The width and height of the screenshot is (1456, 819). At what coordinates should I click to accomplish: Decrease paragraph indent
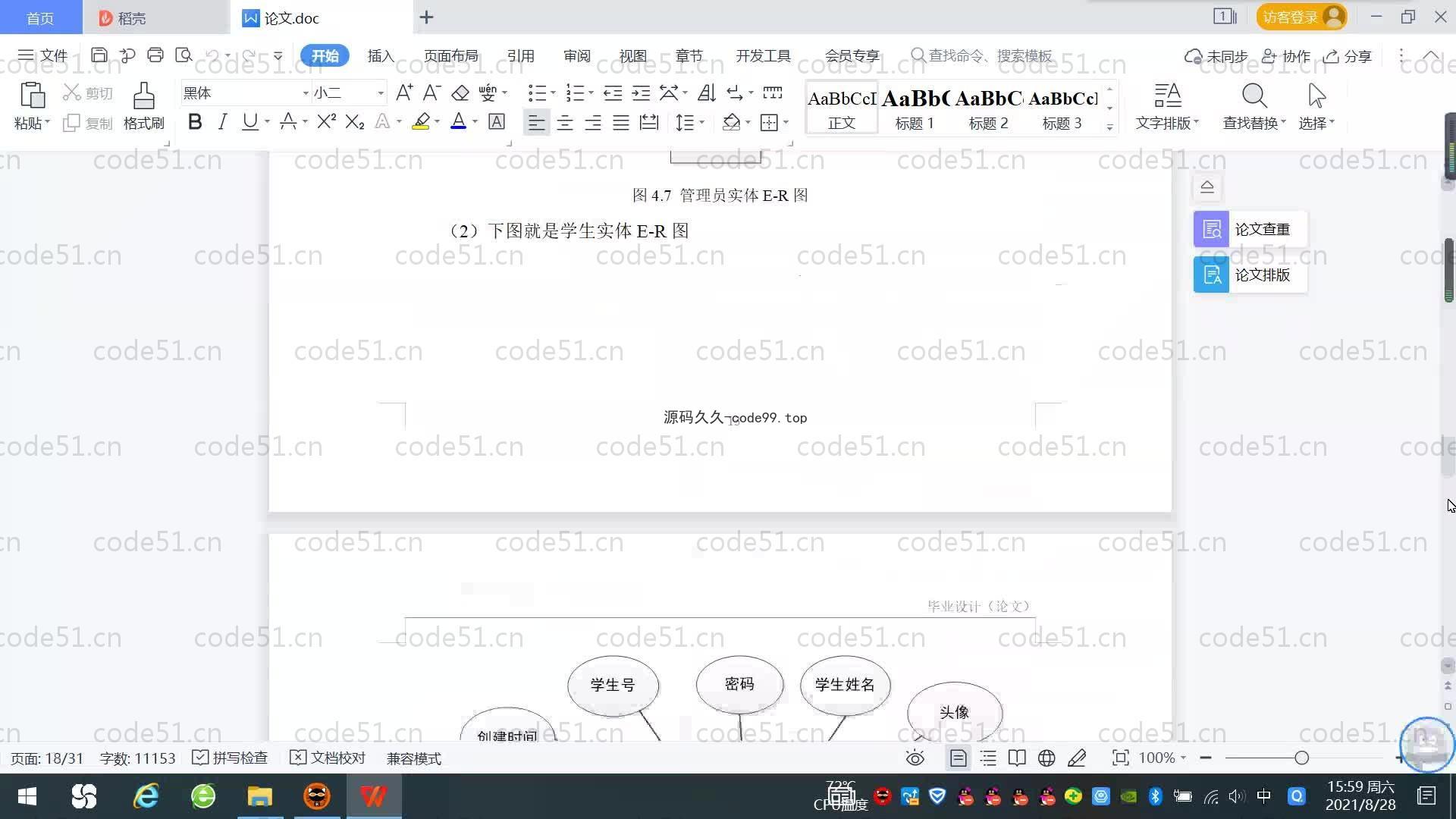pyautogui.click(x=613, y=93)
